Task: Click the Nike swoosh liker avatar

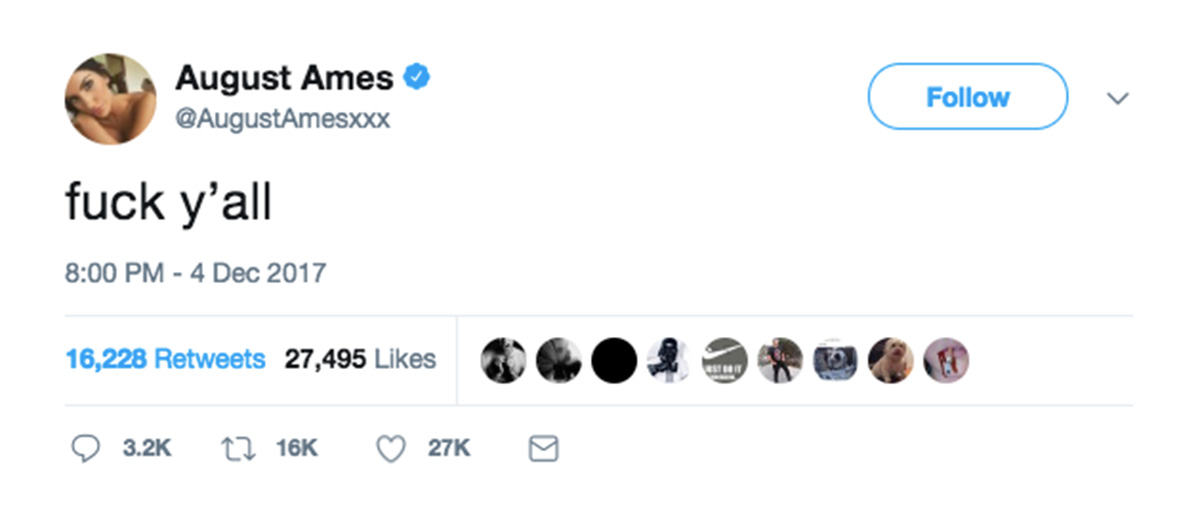Action: tap(725, 360)
